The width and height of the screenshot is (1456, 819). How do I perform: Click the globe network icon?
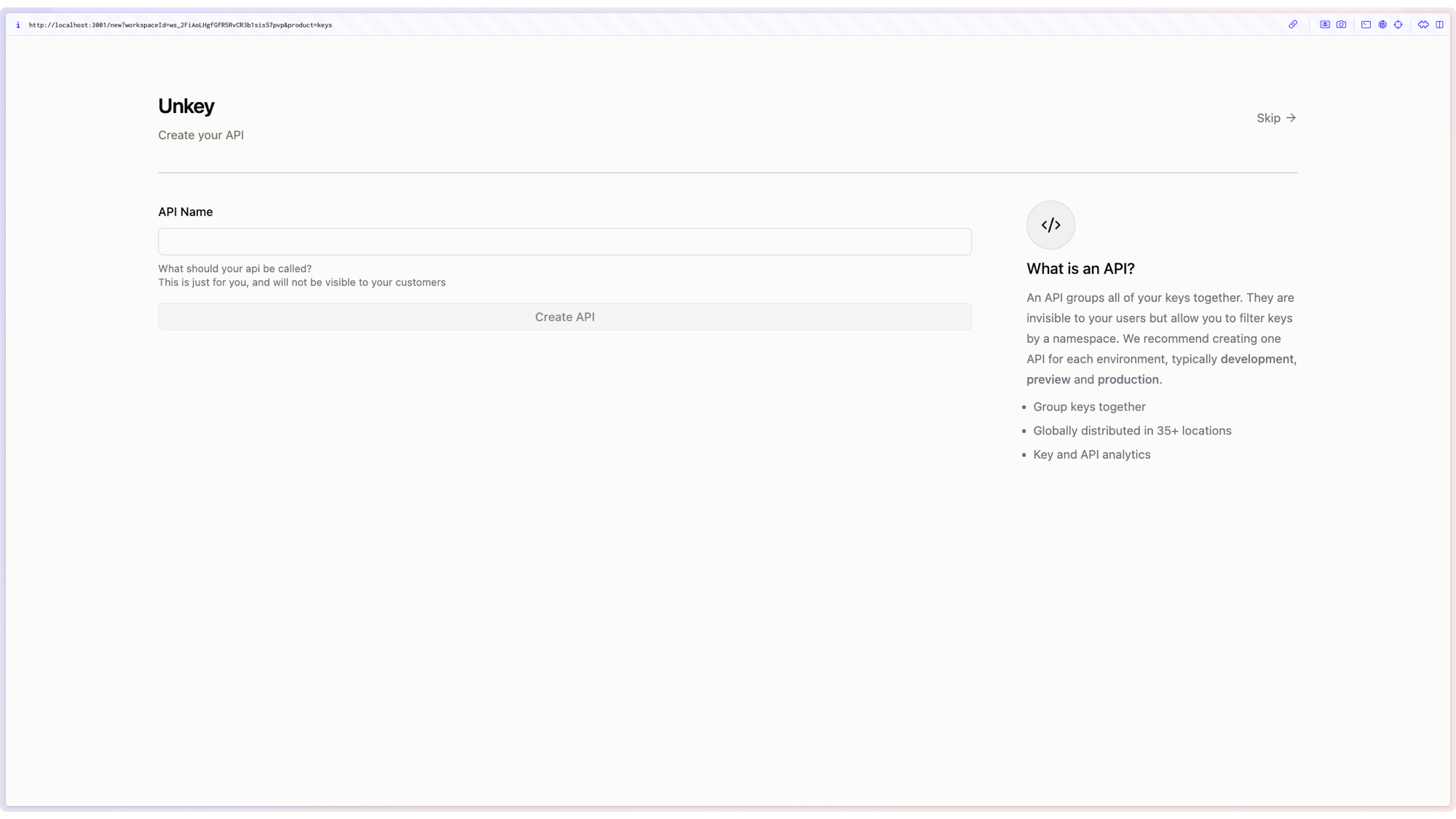pyautogui.click(x=1382, y=25)
